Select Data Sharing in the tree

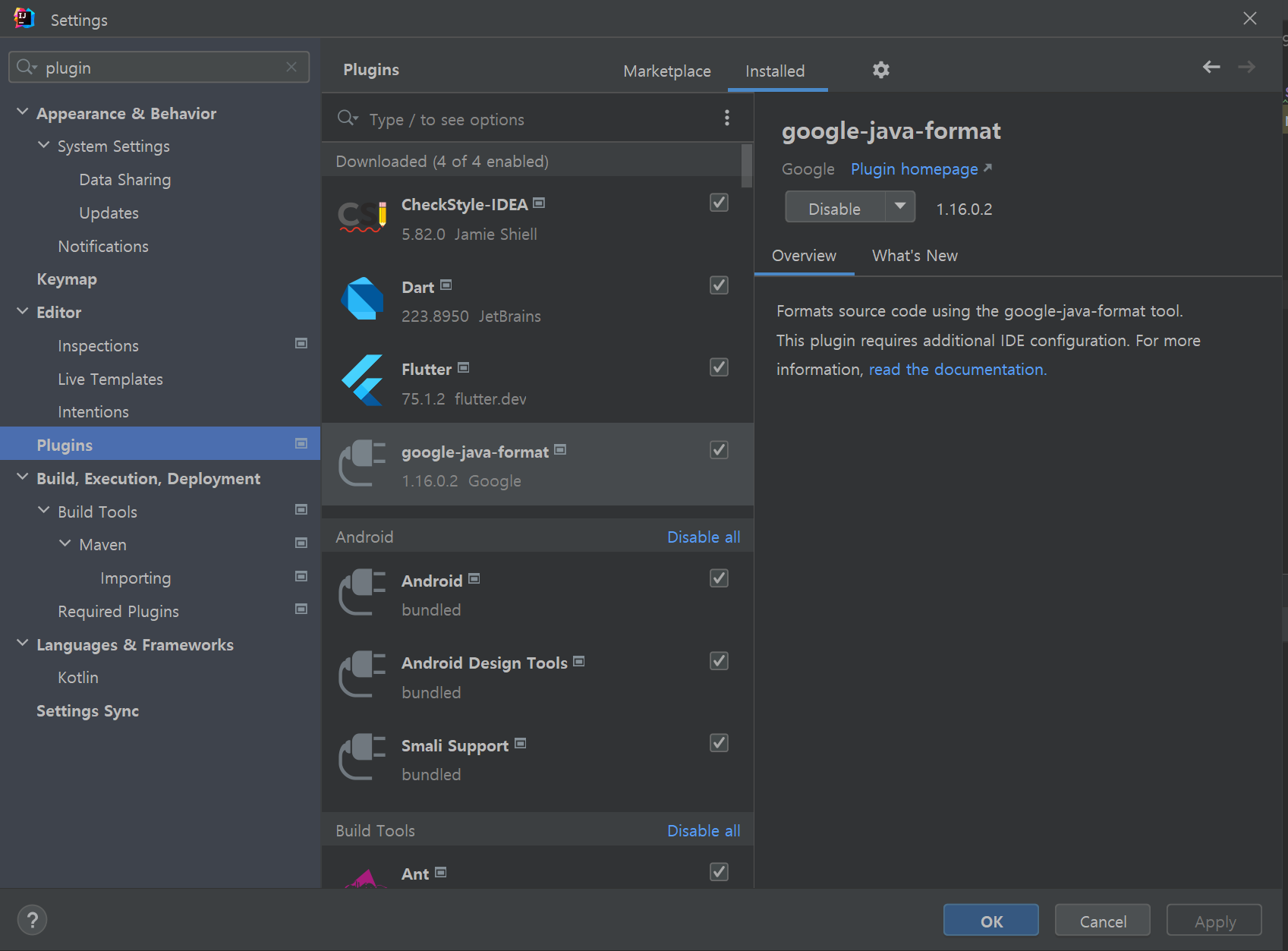125,180
